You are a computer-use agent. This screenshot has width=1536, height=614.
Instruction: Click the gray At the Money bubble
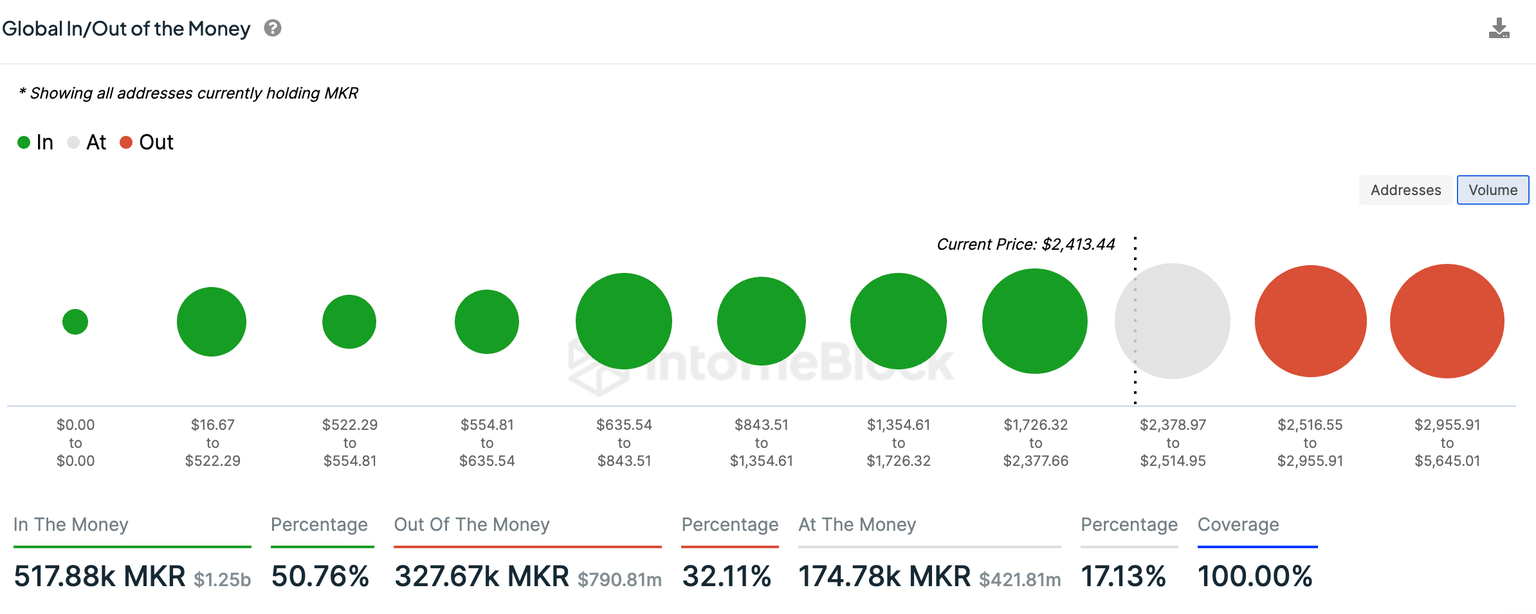tap(1173, 321)
